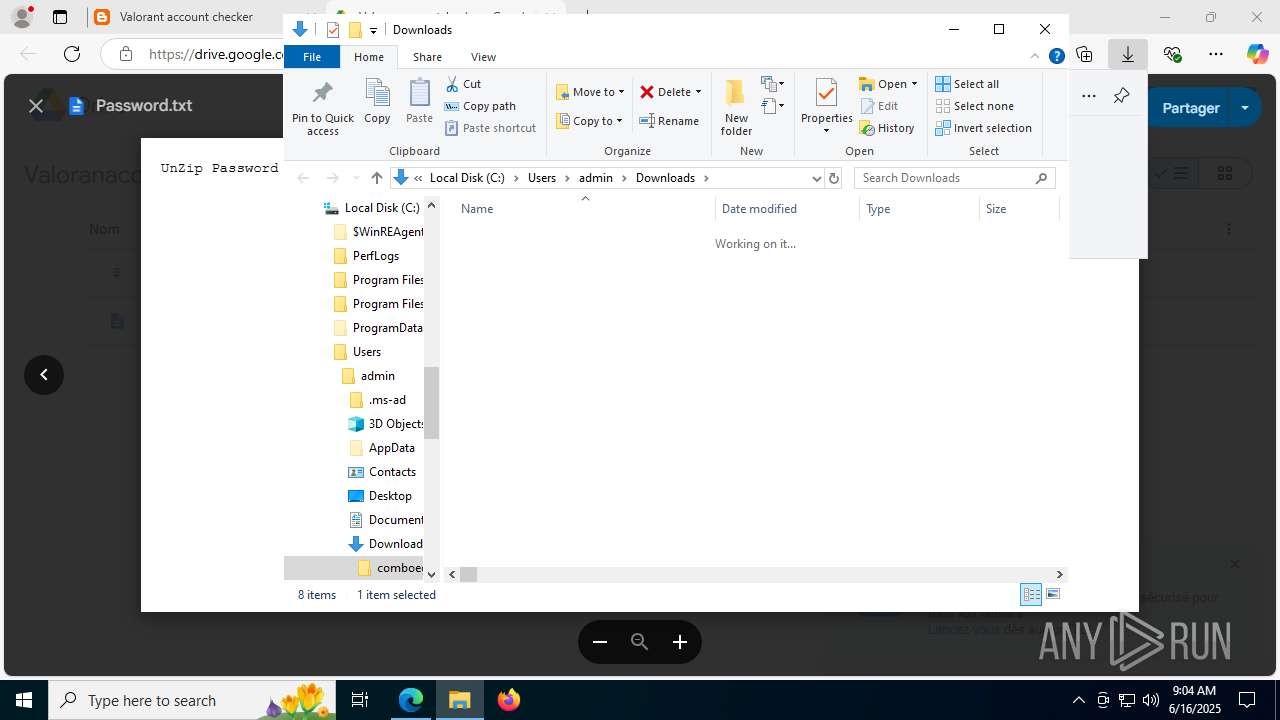Click the tree pane's vertical scrollbar thumb
This screenshot has width=1280, height=720.
point(432,402)
